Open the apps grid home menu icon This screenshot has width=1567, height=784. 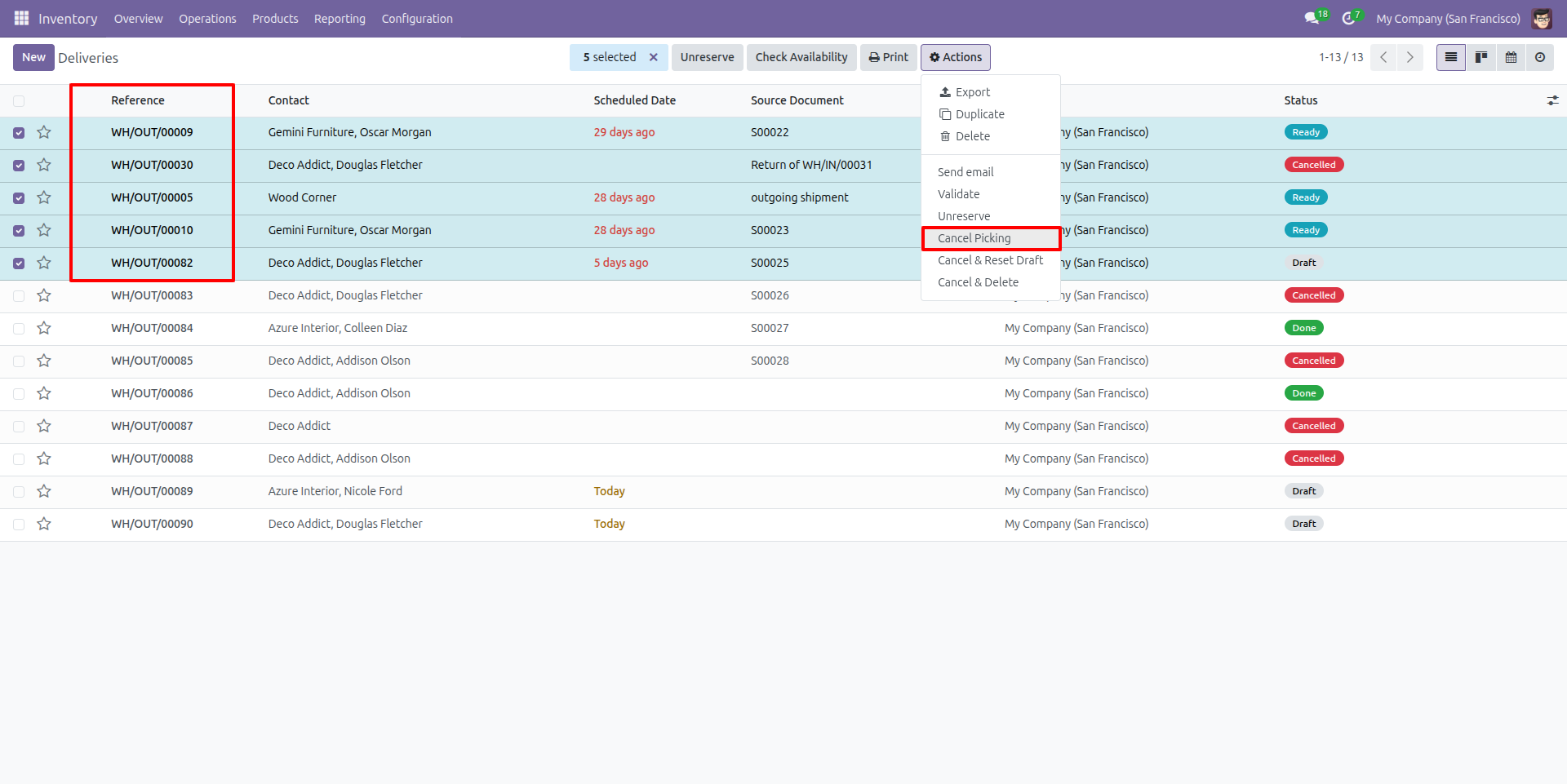pyautogui.click(x=22, y=18)
